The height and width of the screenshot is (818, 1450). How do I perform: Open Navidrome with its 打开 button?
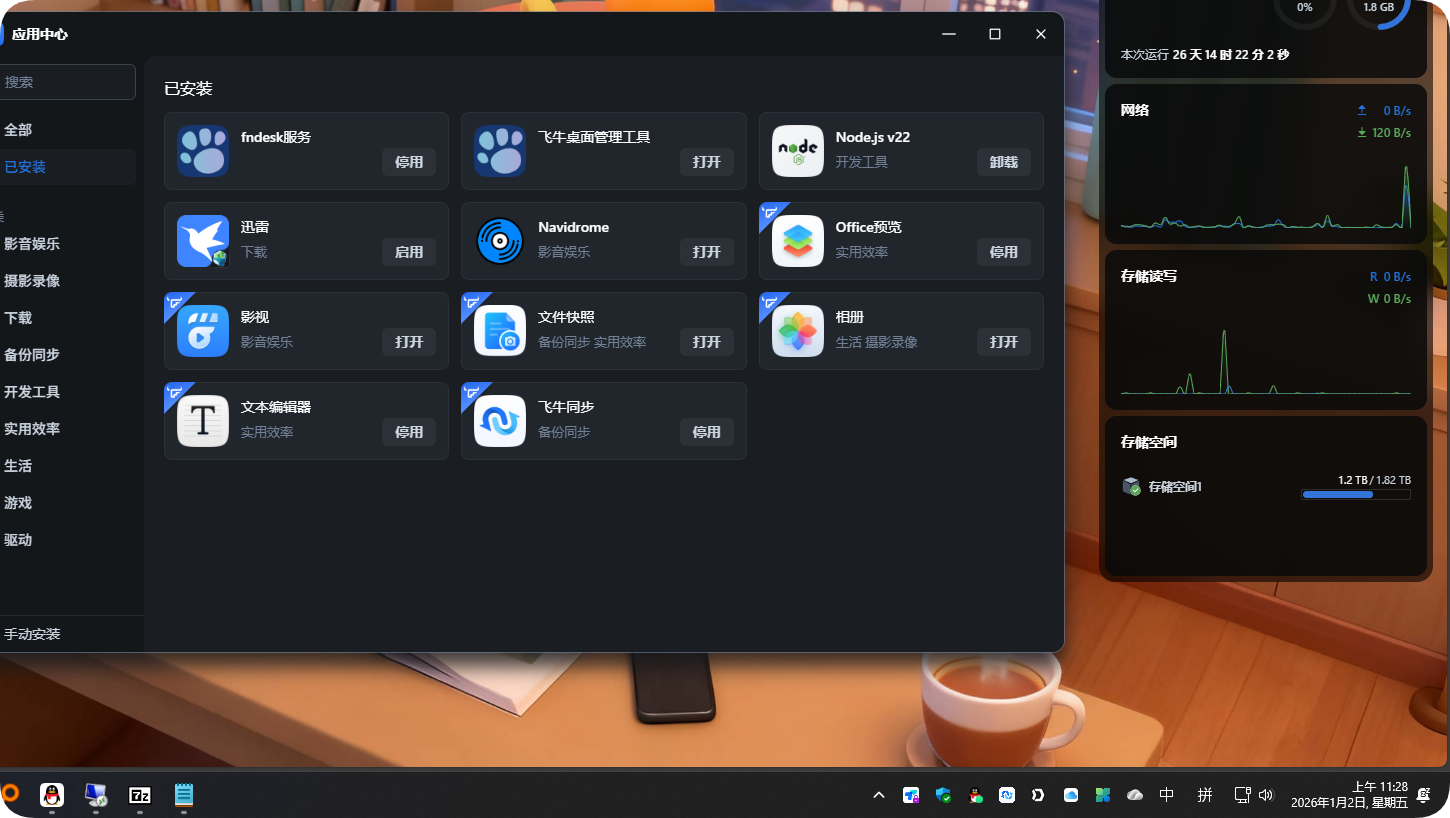[707, 252]
